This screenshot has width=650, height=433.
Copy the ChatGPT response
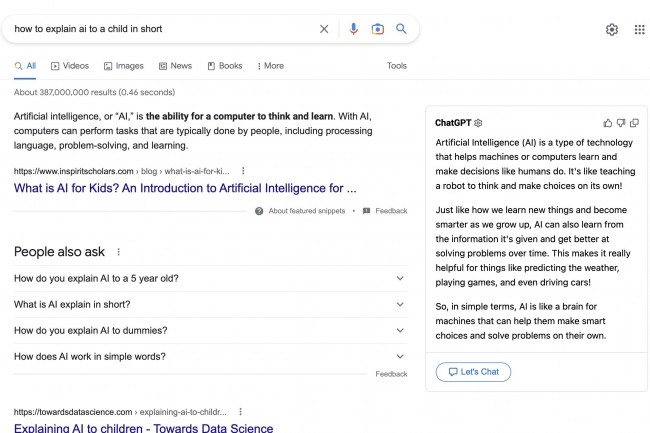coord(634,123)
